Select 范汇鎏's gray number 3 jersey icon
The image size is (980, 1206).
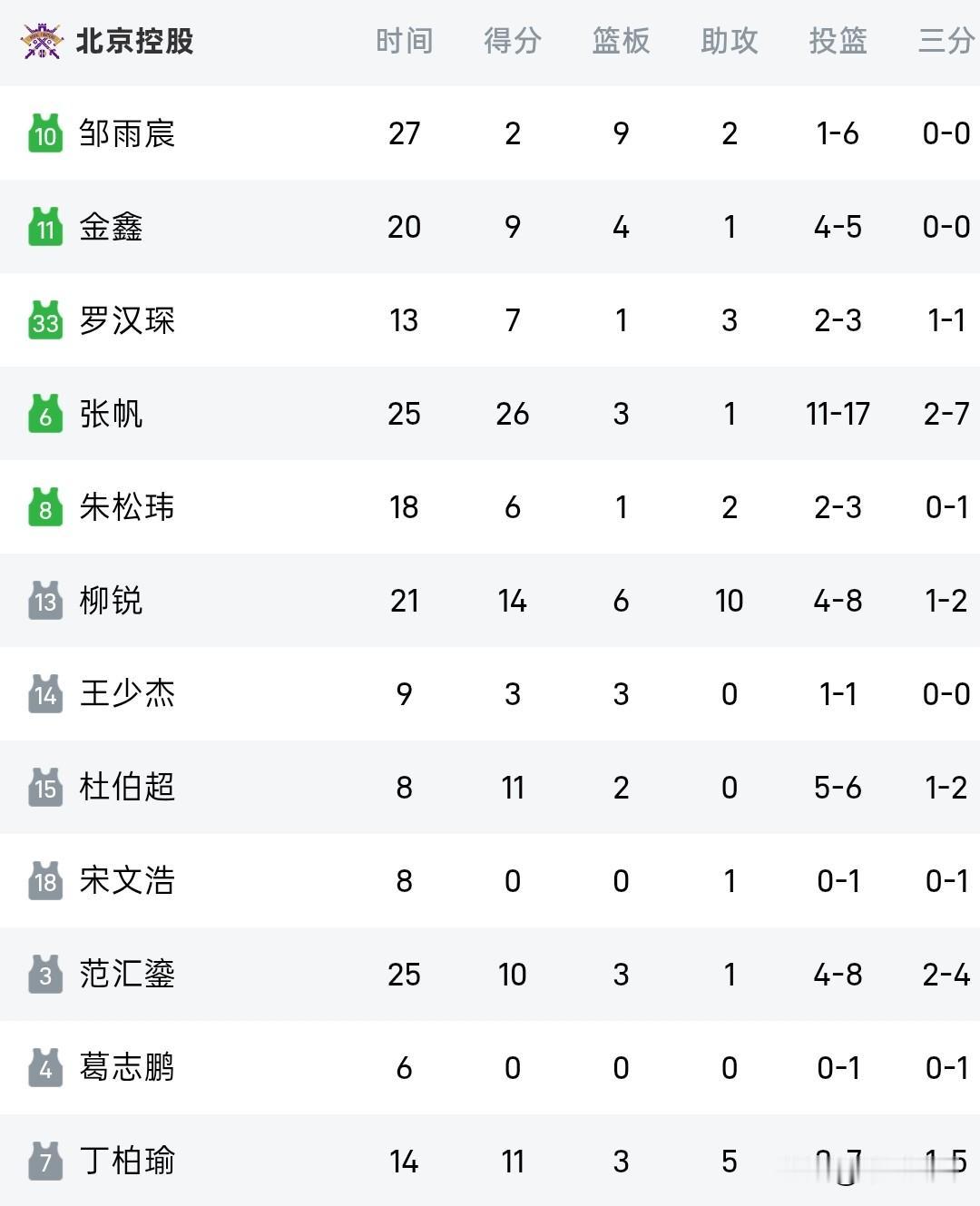45,975
